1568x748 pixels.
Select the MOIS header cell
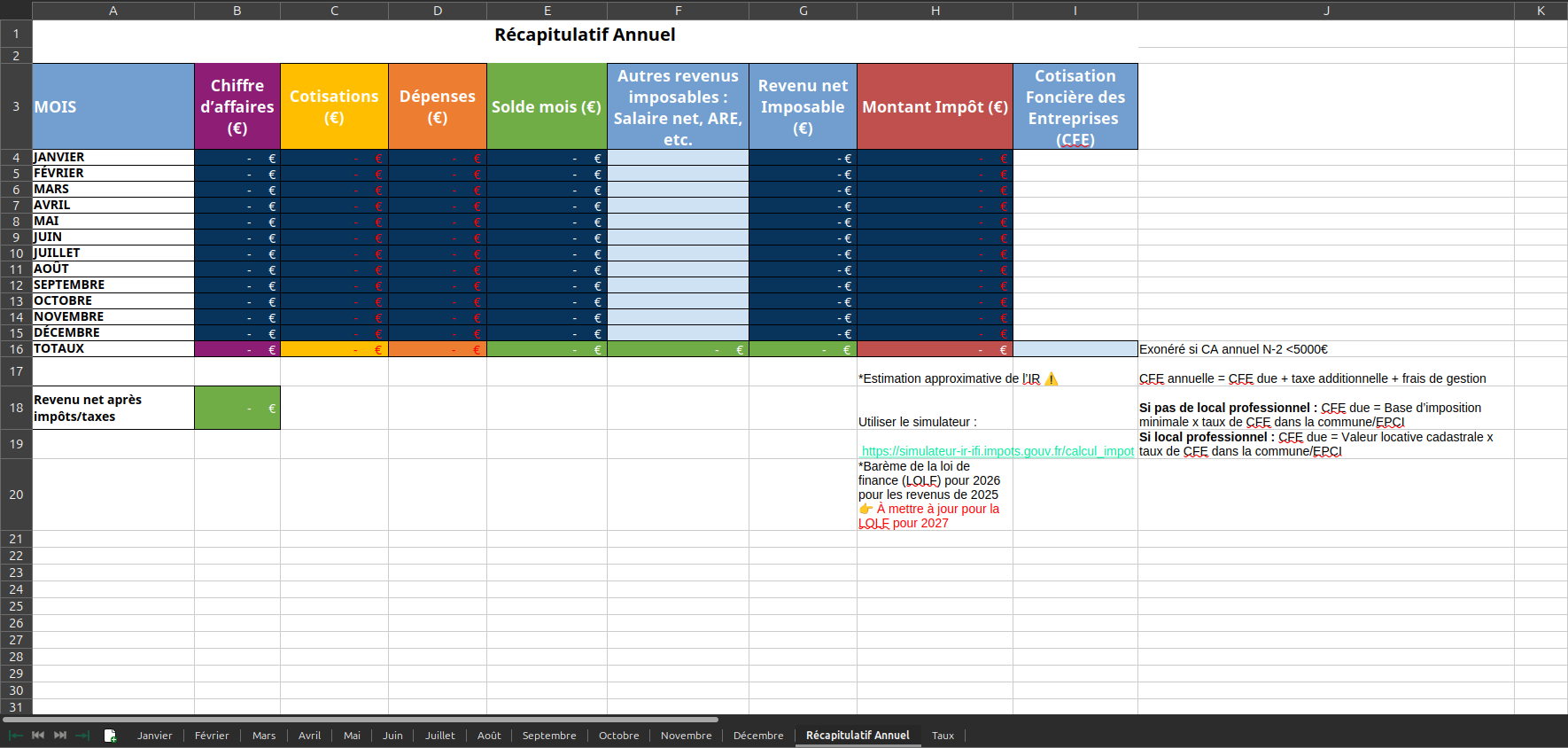tap(113, 106)
